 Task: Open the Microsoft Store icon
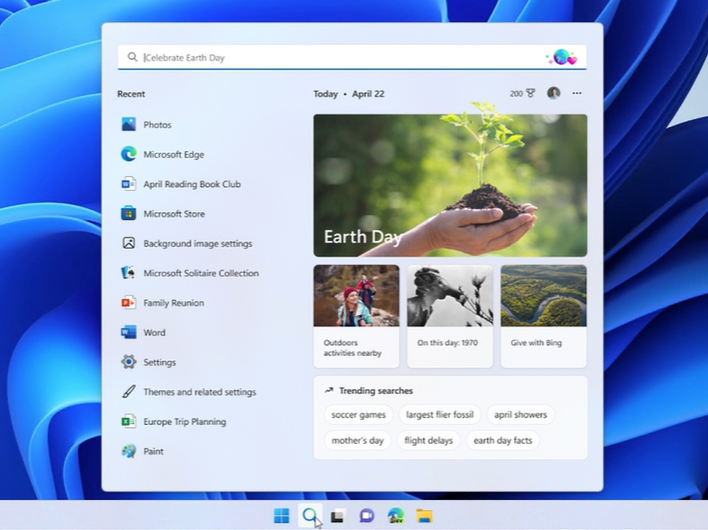pos(129,213)
